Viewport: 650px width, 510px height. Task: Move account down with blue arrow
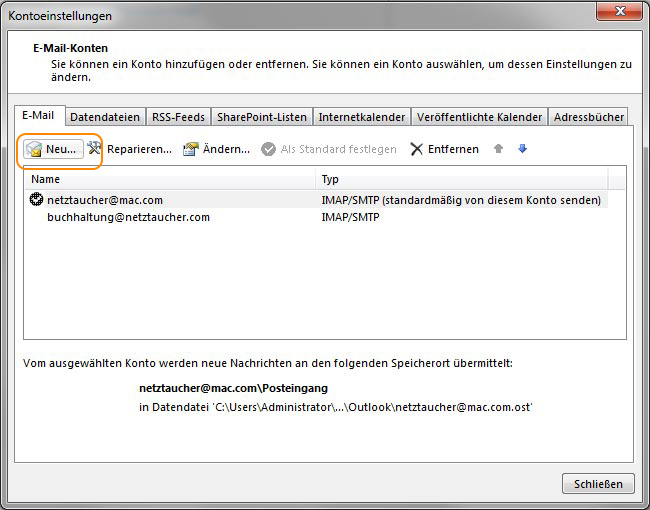[x=522, y=149]
